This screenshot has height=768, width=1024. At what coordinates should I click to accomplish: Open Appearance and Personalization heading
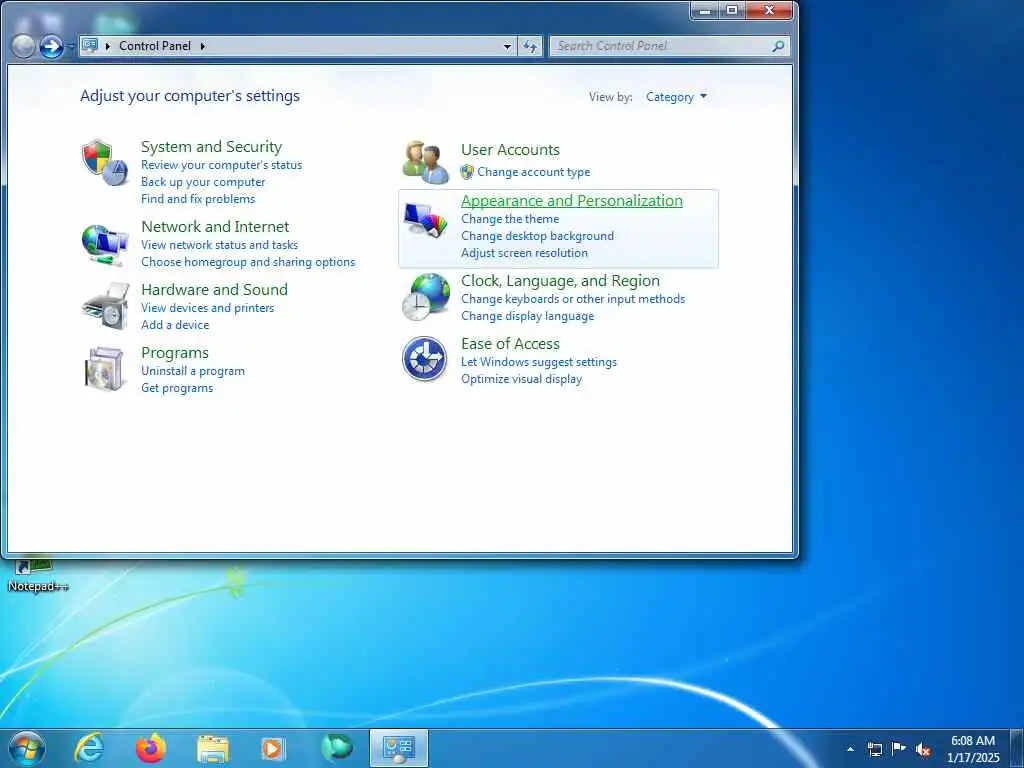pos(571,200)
